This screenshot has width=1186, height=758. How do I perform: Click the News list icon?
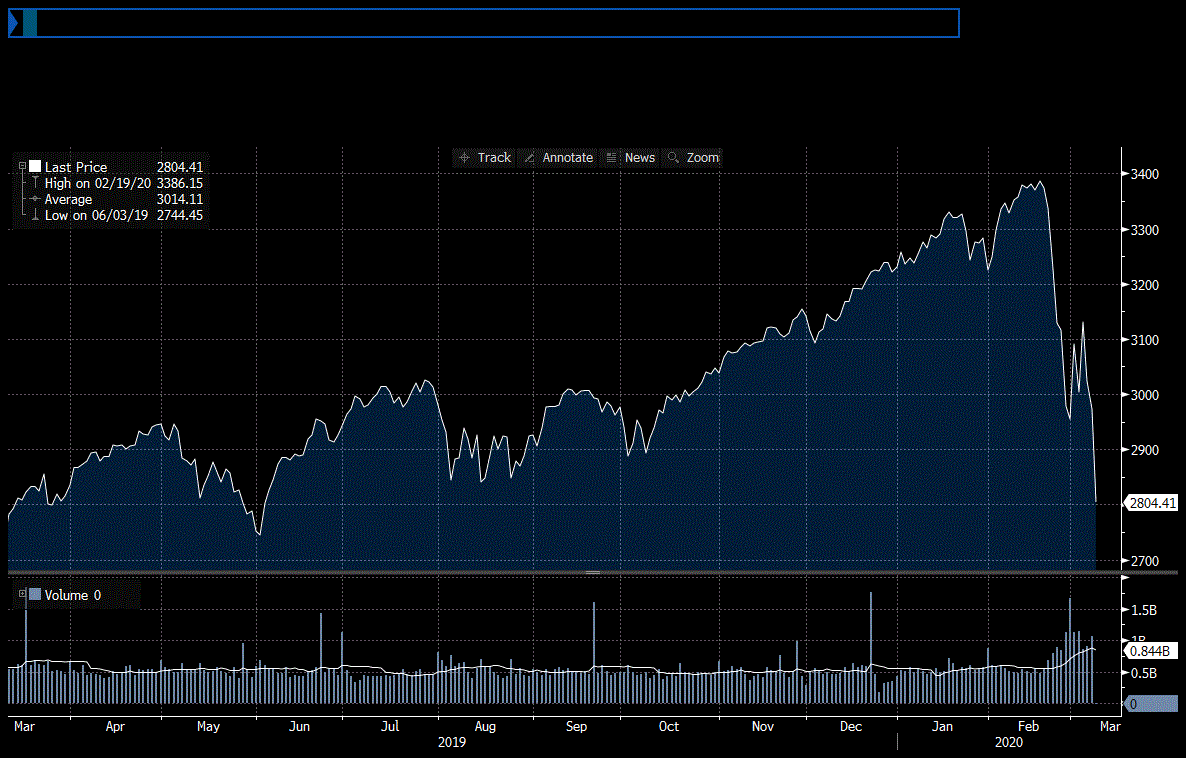[x=612, y=158]
